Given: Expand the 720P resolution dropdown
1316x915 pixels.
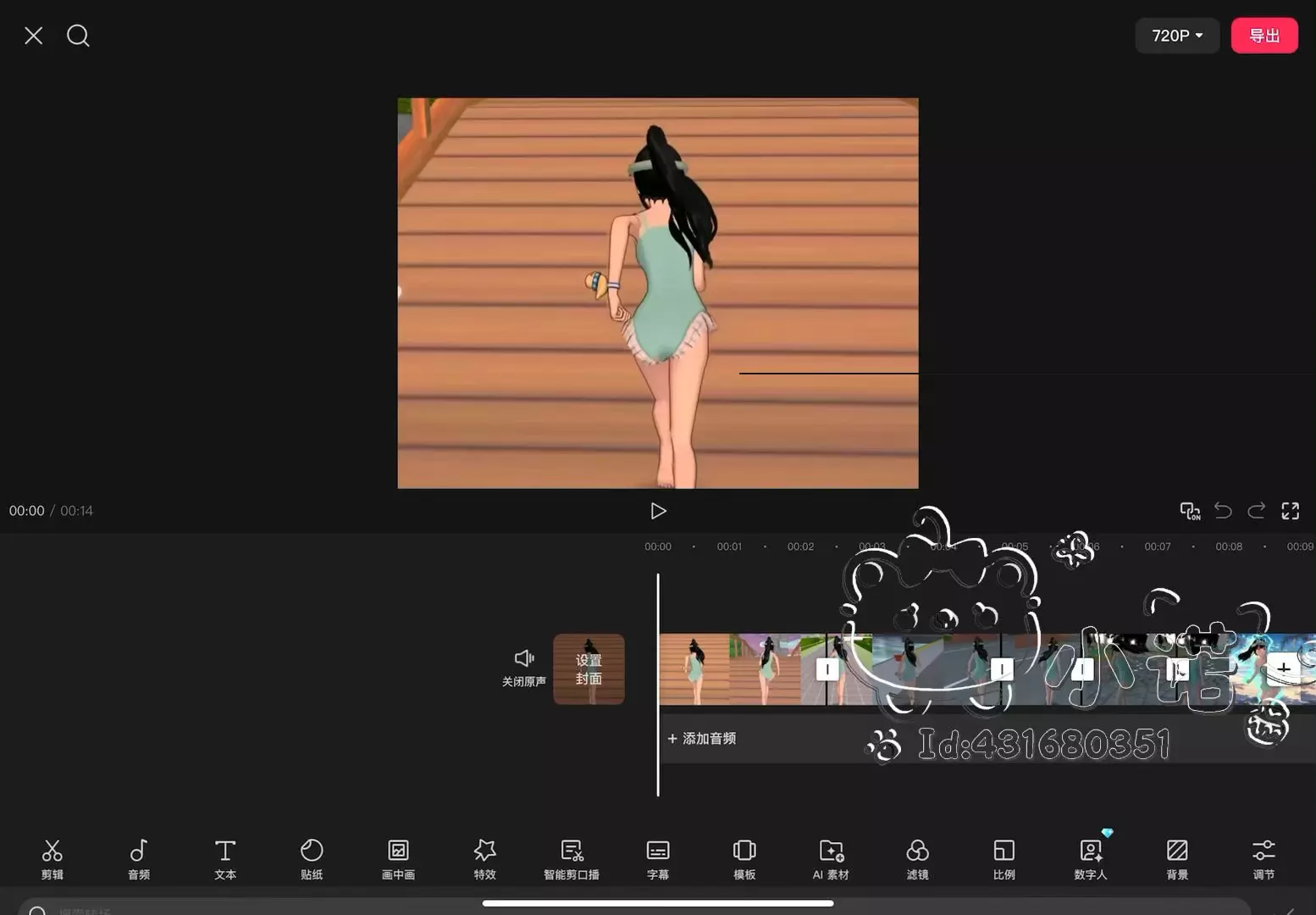Looking at the screenshot, I should [x=1176, y=36].
